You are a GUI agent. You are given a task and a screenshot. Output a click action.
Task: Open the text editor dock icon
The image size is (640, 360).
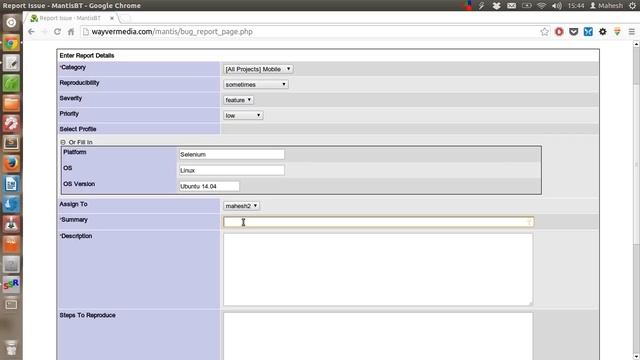coord(11,63)
